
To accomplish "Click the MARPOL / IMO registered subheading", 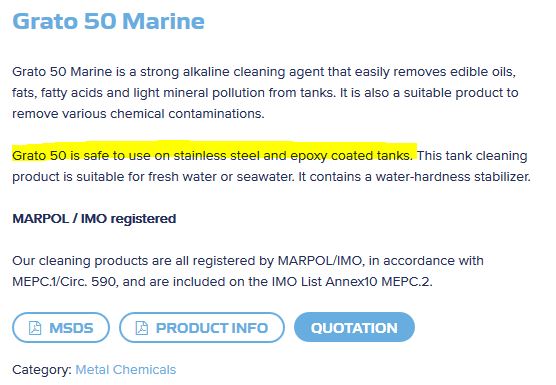I will 94,219.
